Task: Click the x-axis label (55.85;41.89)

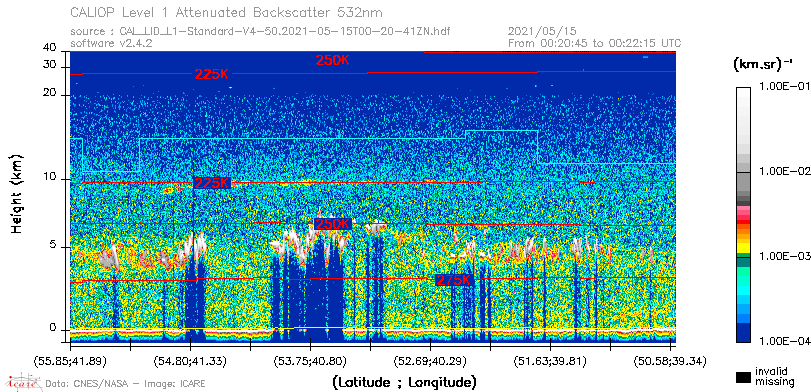Action: click(x=70, y=360)
